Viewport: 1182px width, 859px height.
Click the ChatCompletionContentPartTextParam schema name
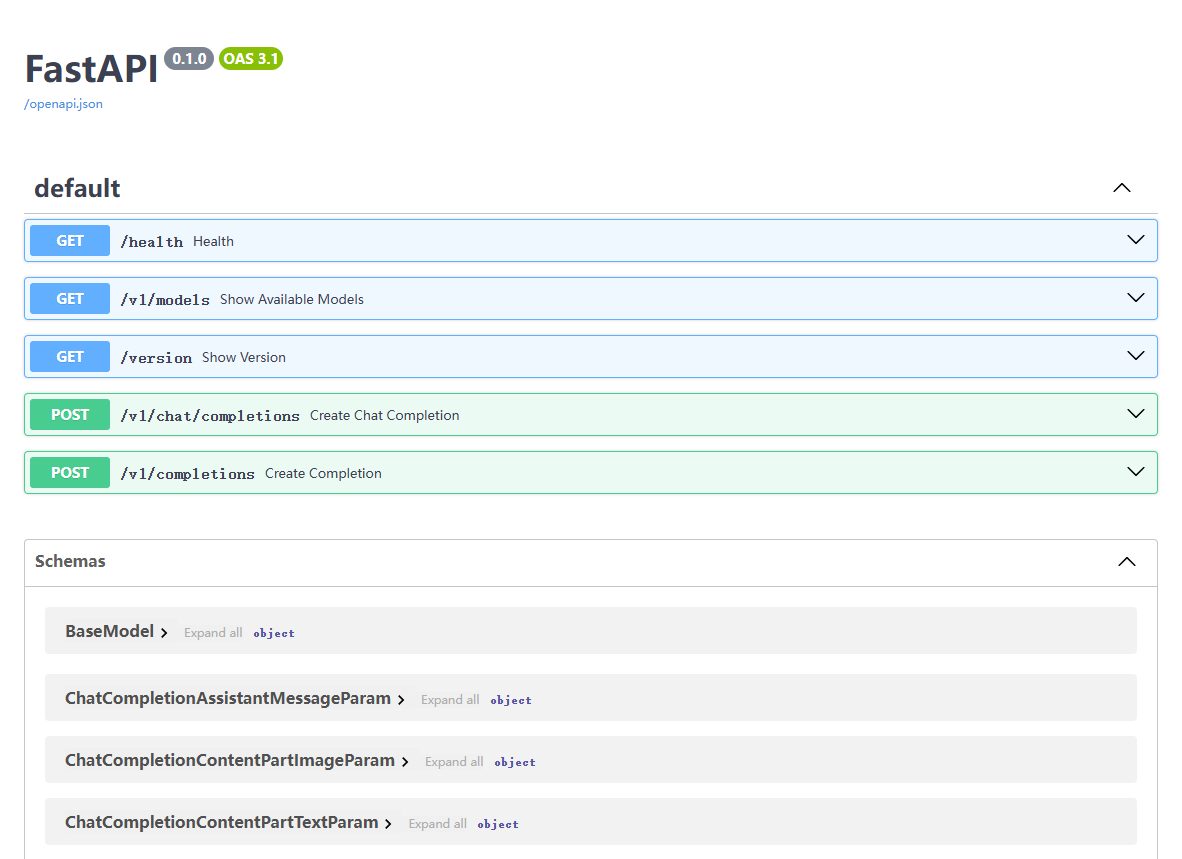pyautogui.click(x=222, y=822)
